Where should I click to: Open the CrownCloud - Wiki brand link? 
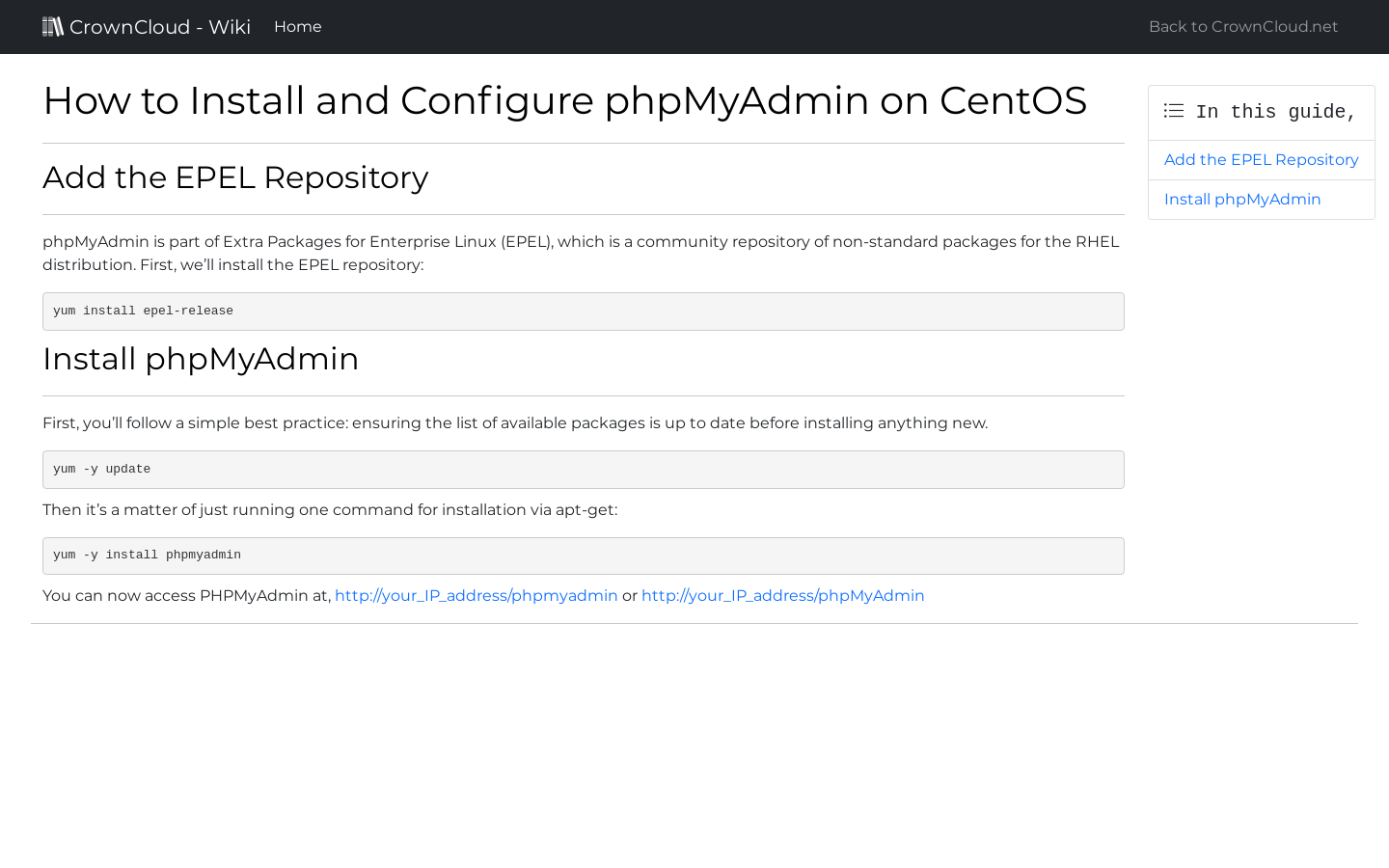[x=147, y=27]
